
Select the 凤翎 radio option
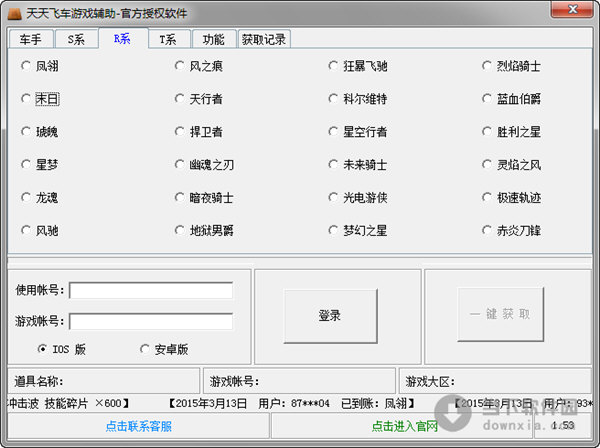26,67
